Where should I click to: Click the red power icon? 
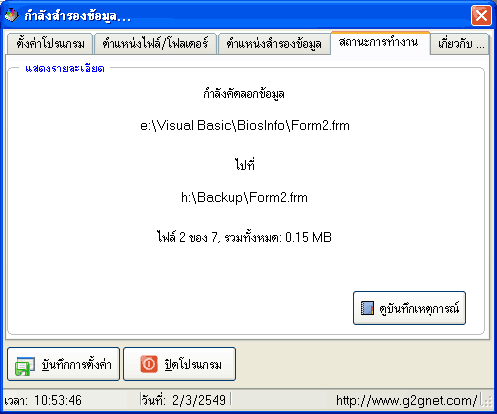(x=149, y=364)
